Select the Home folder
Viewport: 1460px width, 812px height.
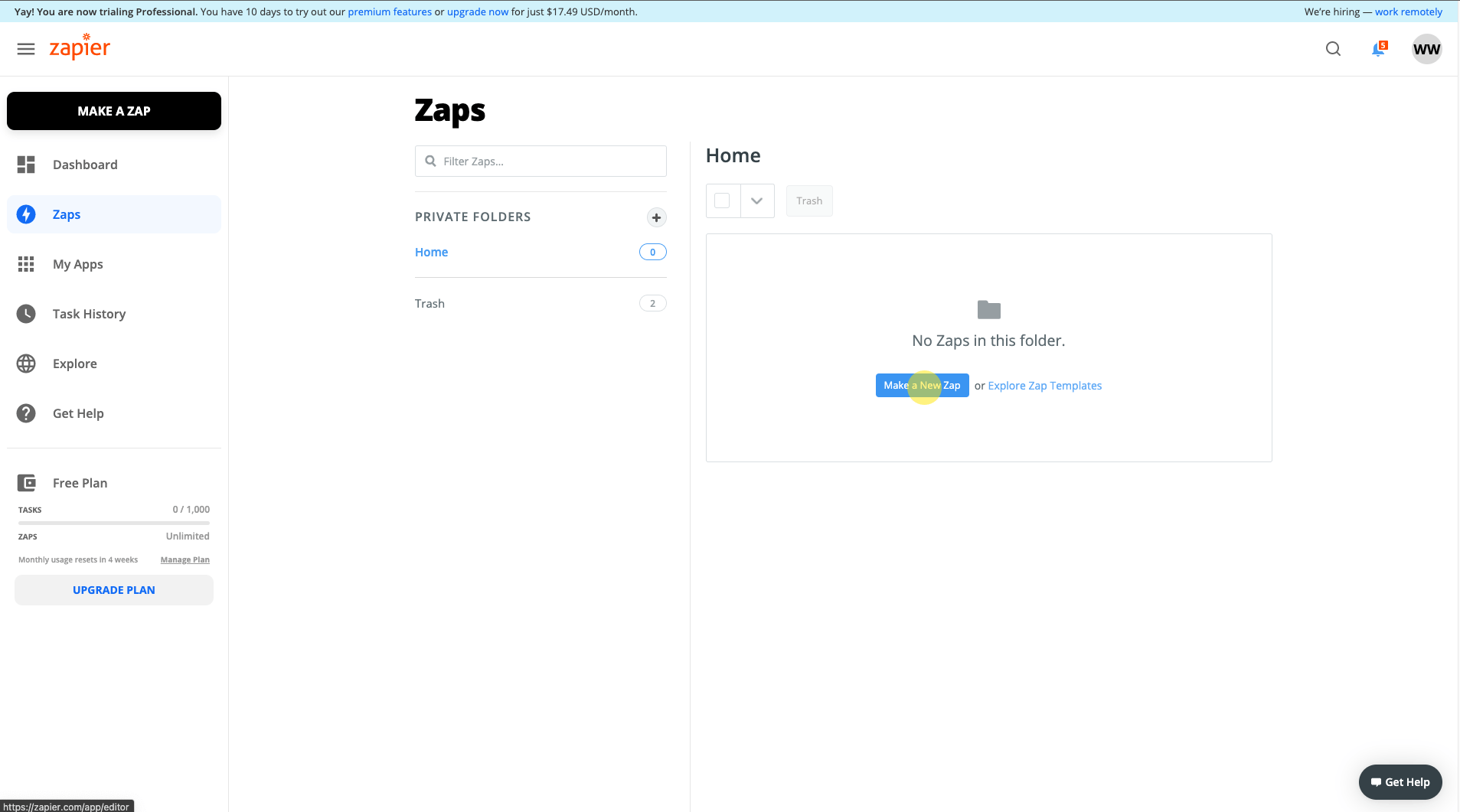tap(432, 252)
